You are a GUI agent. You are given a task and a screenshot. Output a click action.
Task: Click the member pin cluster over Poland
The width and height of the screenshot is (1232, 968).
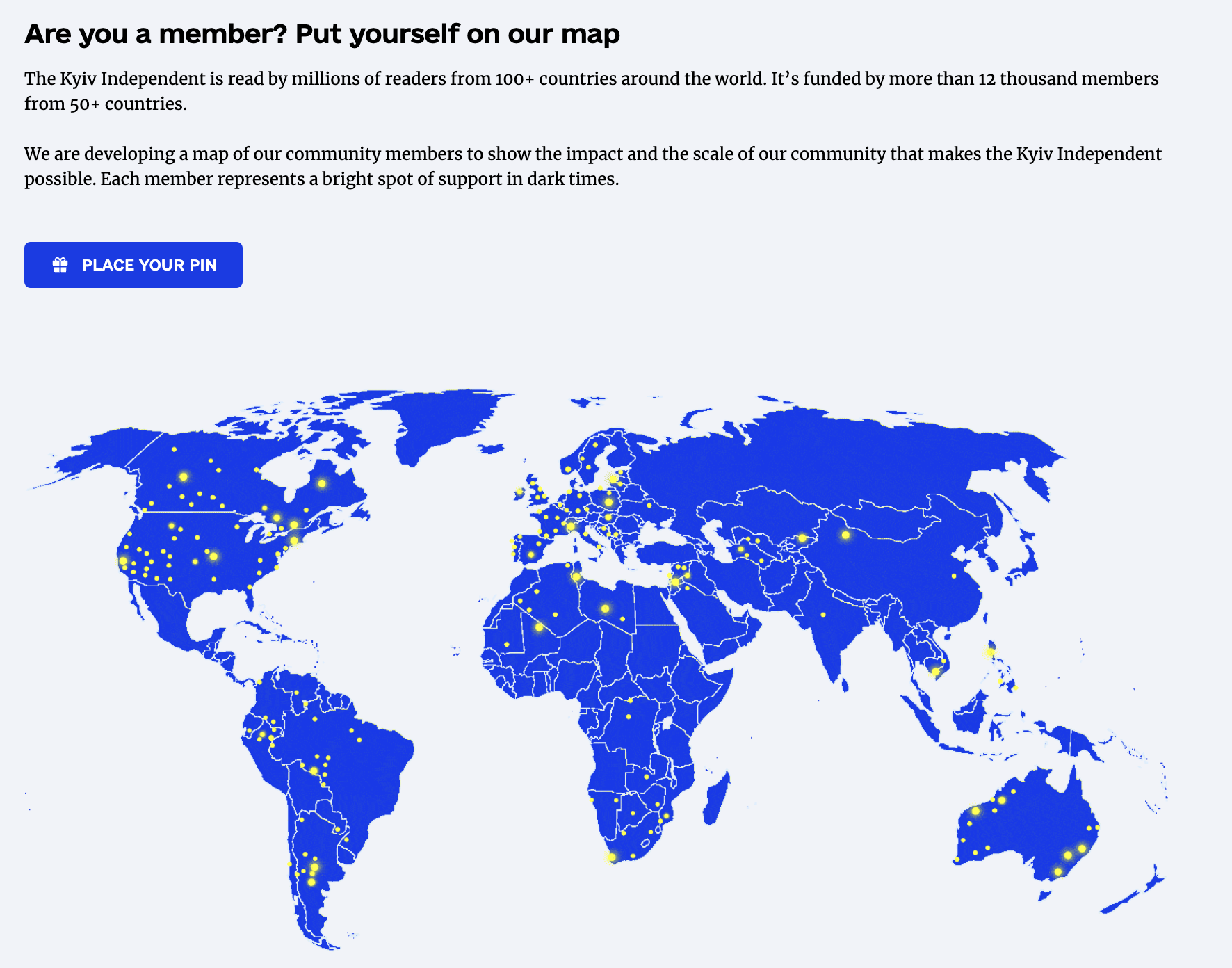(x=609, y=502)
